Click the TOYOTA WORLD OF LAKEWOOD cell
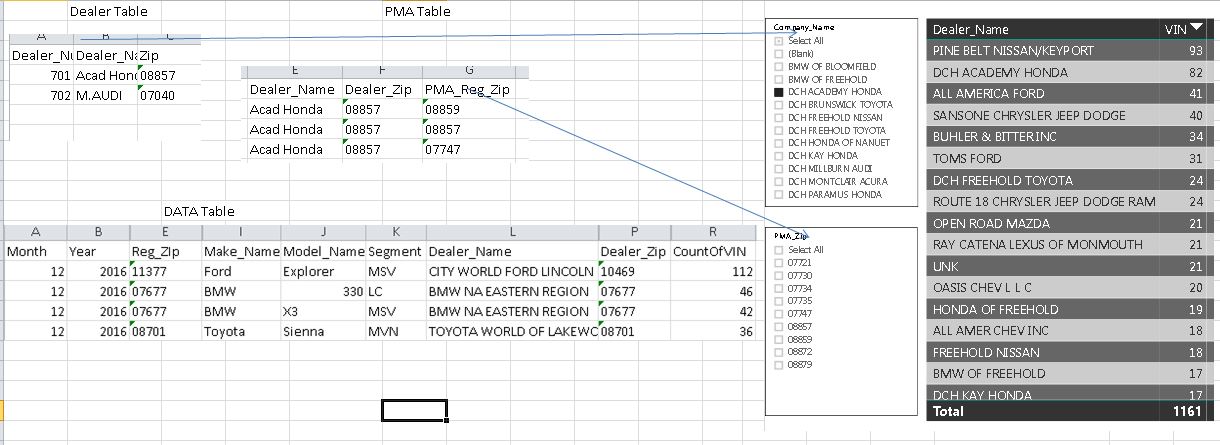The height and width of the screenshot is (445, 1220). [511, 331]
